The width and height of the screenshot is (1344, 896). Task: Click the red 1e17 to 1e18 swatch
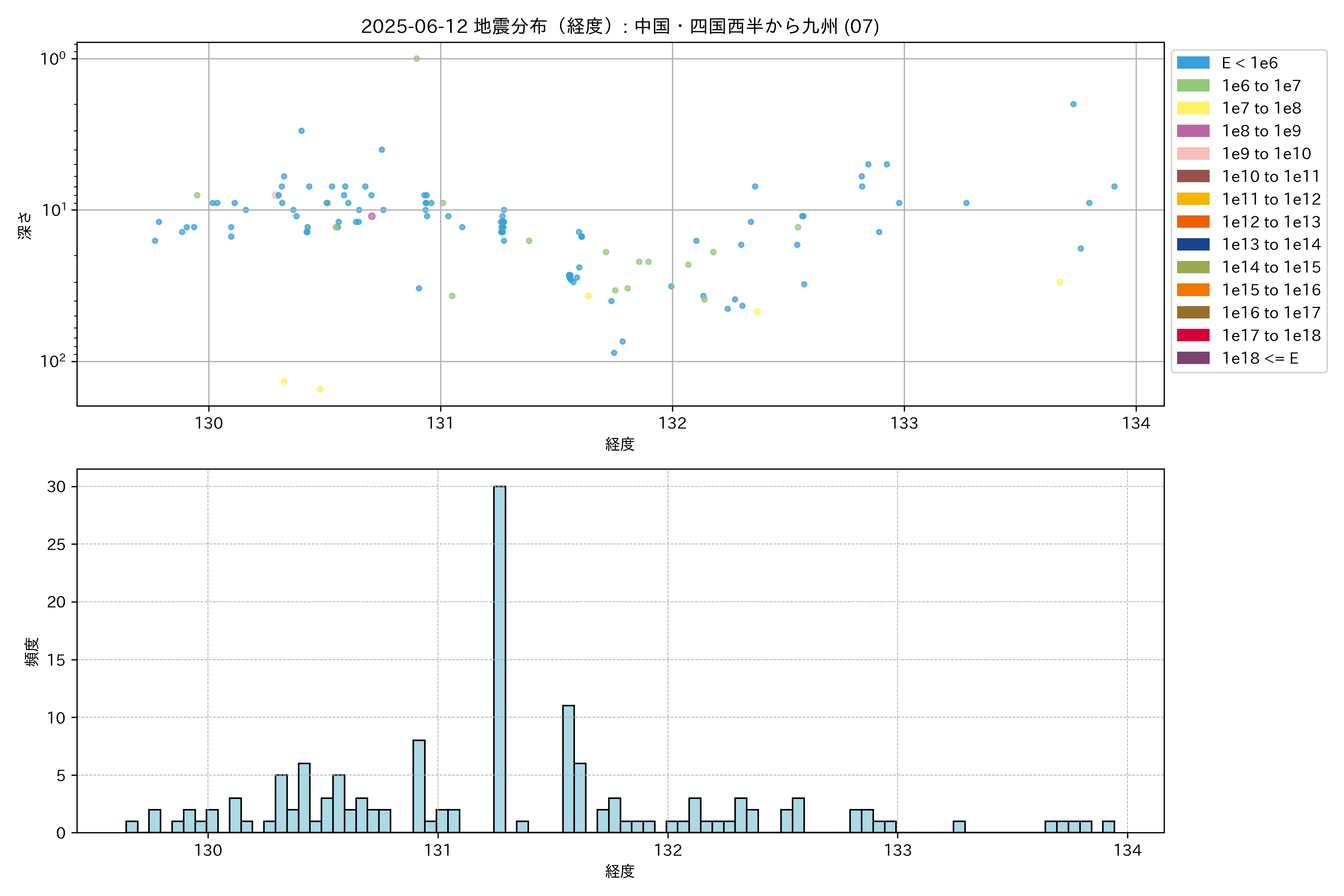[1192, 335]
